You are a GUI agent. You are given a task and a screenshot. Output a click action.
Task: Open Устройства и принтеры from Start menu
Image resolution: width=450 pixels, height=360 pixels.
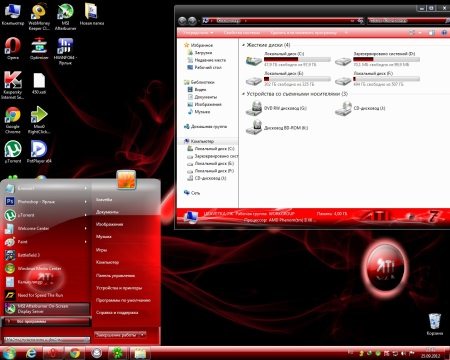pos(119,288)
